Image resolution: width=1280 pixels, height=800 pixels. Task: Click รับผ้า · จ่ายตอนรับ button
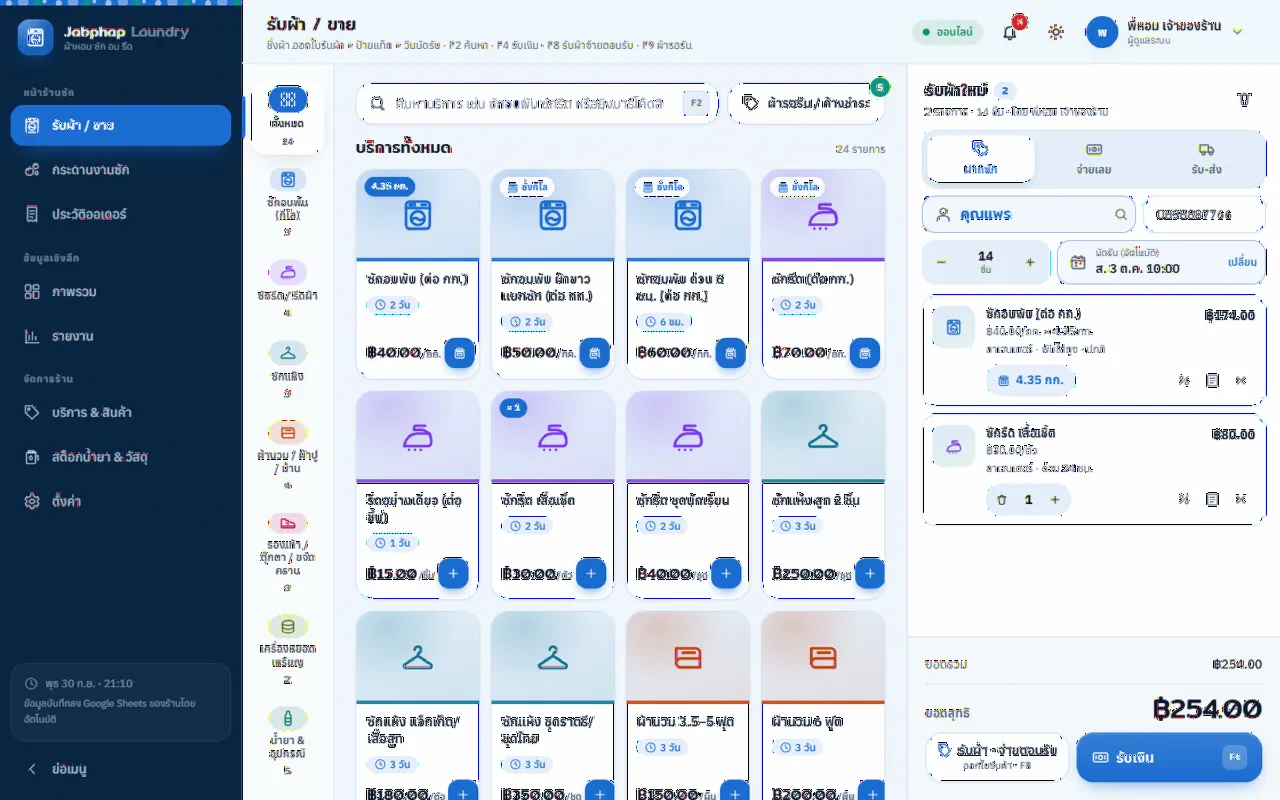(x=997, y=757)
